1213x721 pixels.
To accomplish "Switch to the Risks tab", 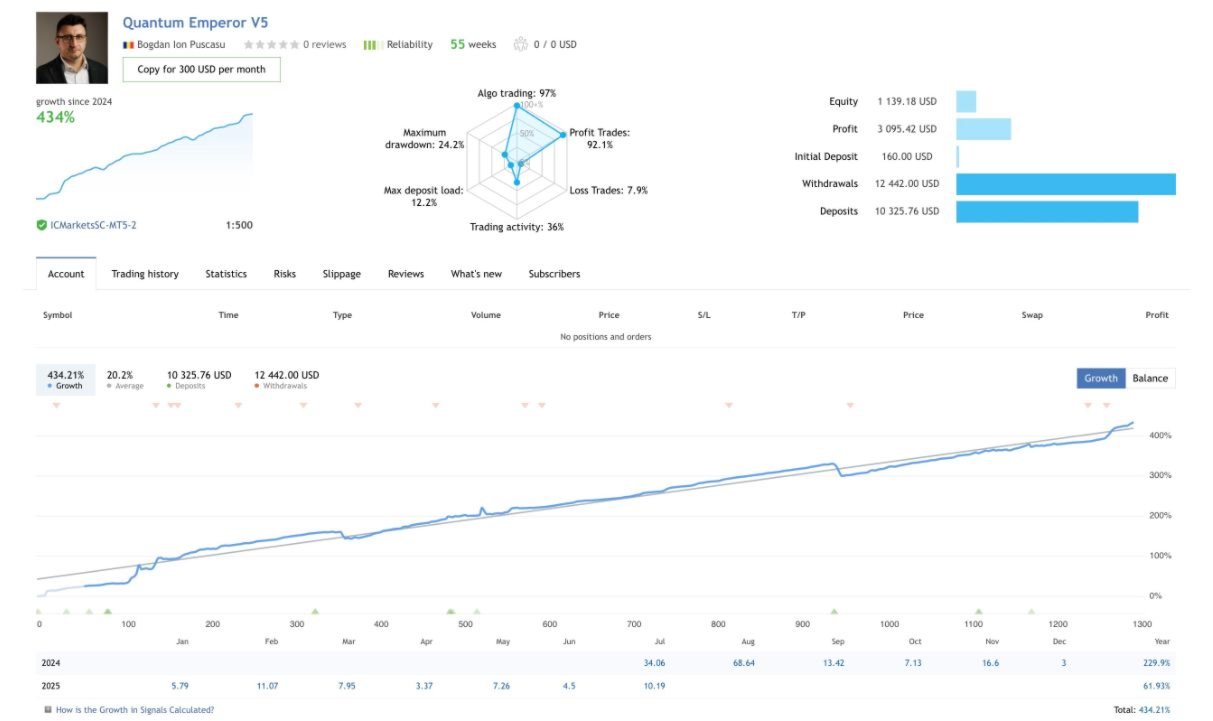I will pos(285,274).
